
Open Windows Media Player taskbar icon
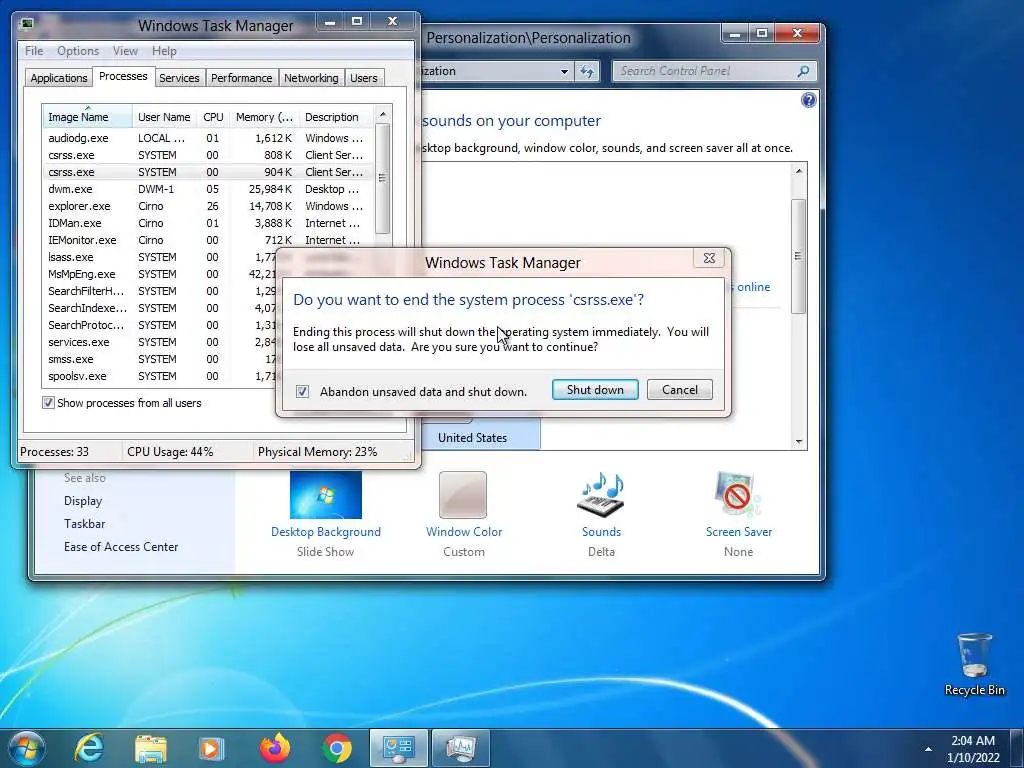[x=211, y=749]
